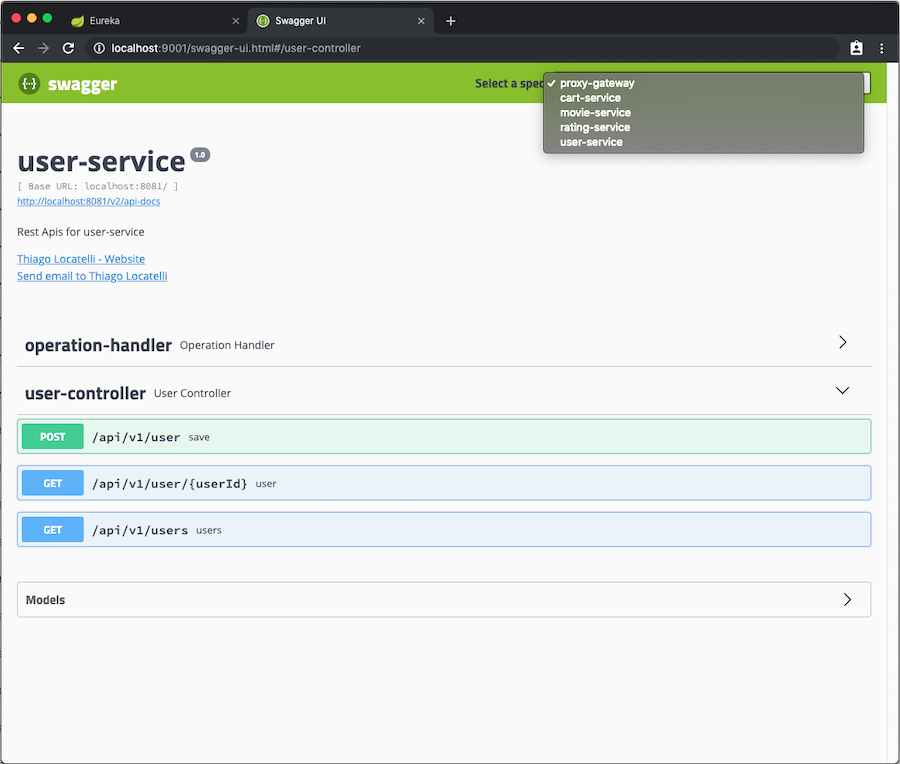Click the site info icon in the address bar
900x764 pixels.
(x=99, y=48)
